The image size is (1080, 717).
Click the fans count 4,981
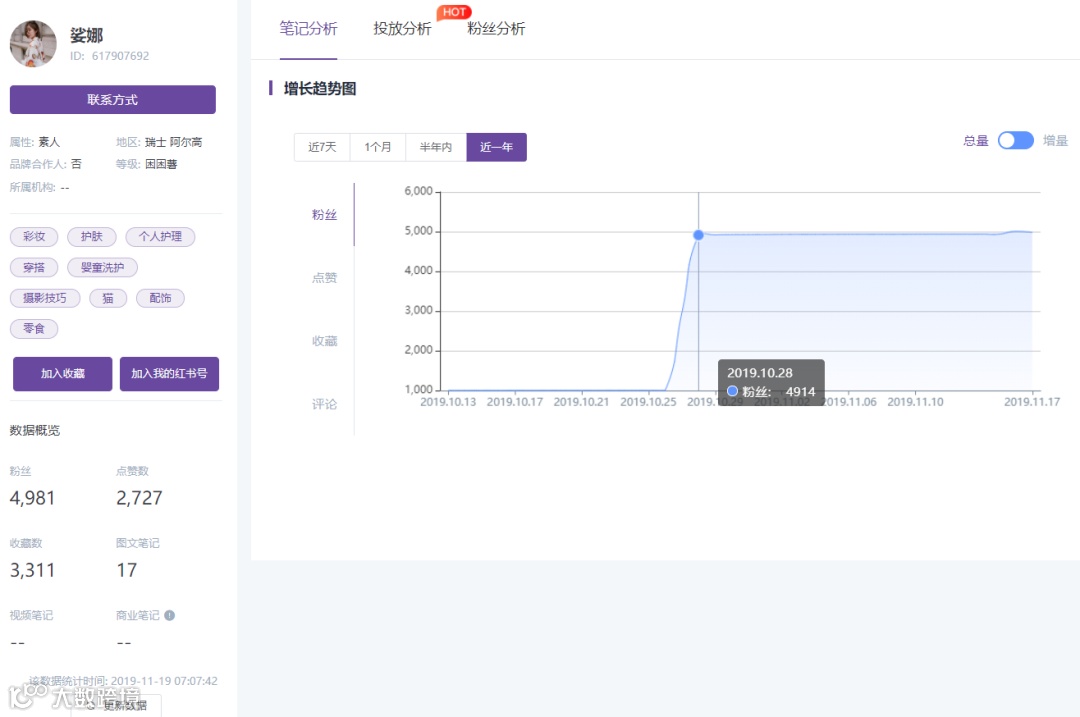tap(32, 498)
